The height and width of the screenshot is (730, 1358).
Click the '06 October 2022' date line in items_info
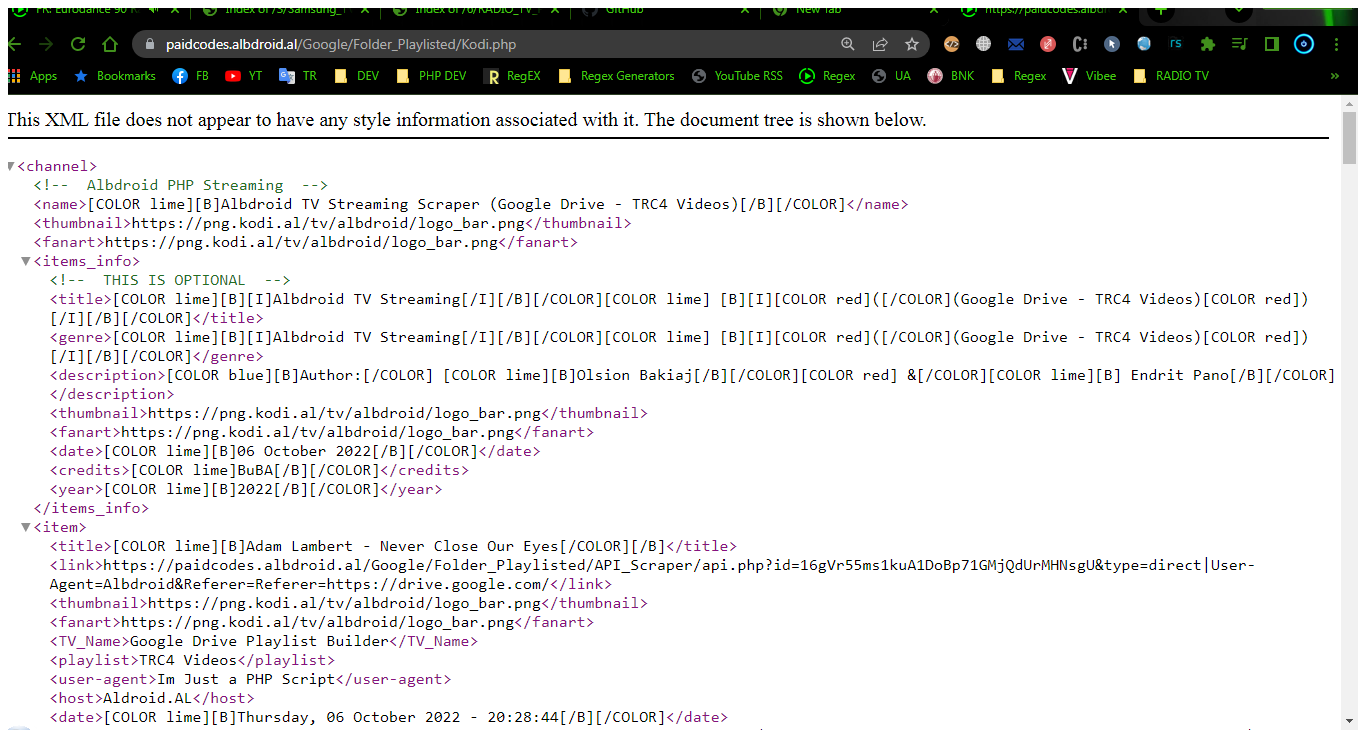click(x=295, y=451)
